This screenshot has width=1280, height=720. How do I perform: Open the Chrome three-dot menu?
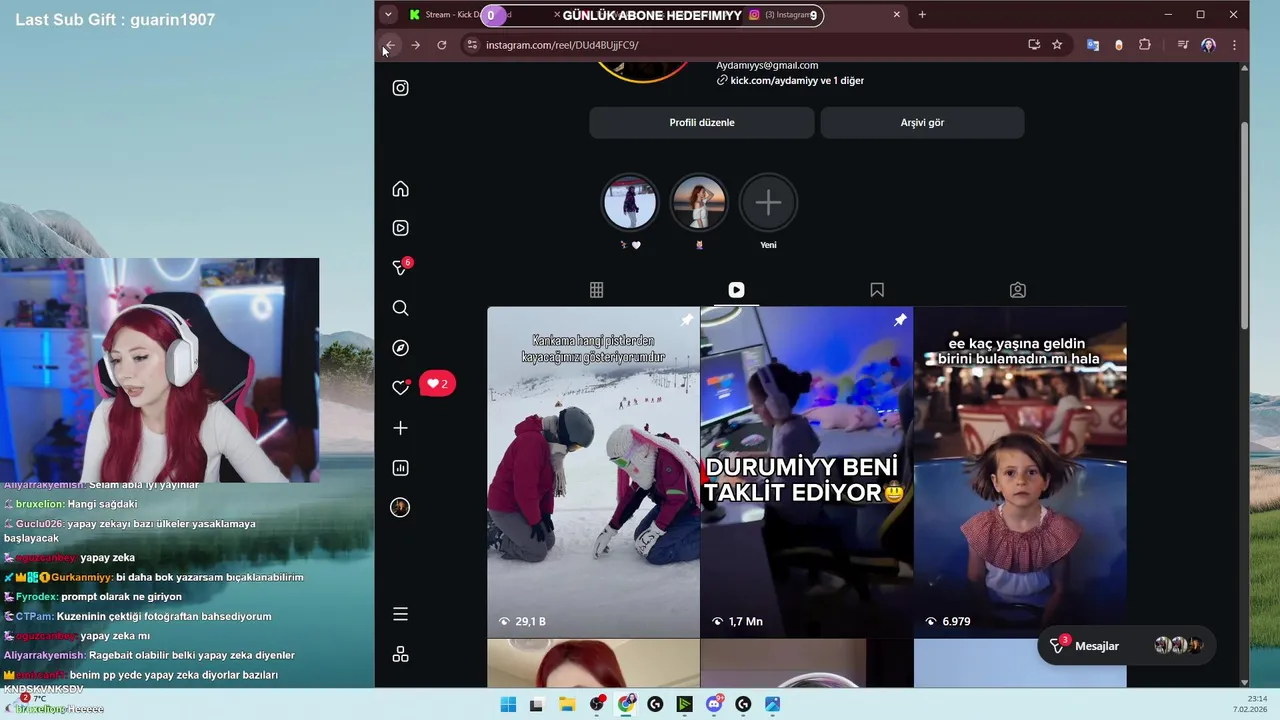pyautogui.click(x=1234, y=45)
